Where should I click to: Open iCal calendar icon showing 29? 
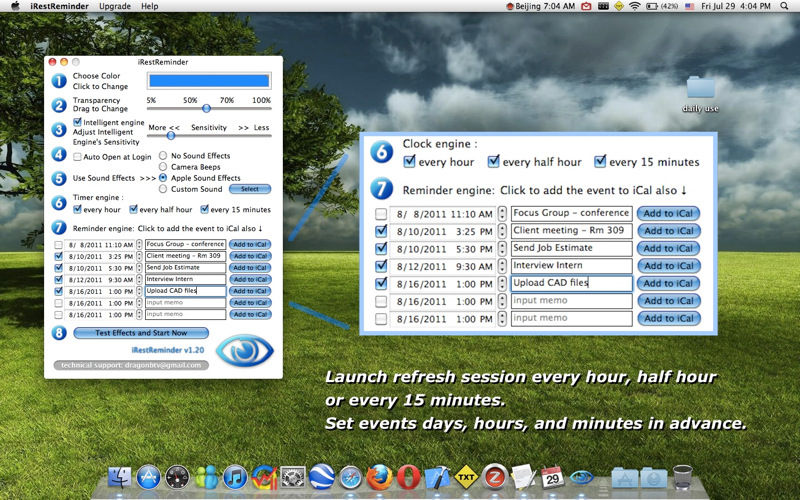click(552, 478)
